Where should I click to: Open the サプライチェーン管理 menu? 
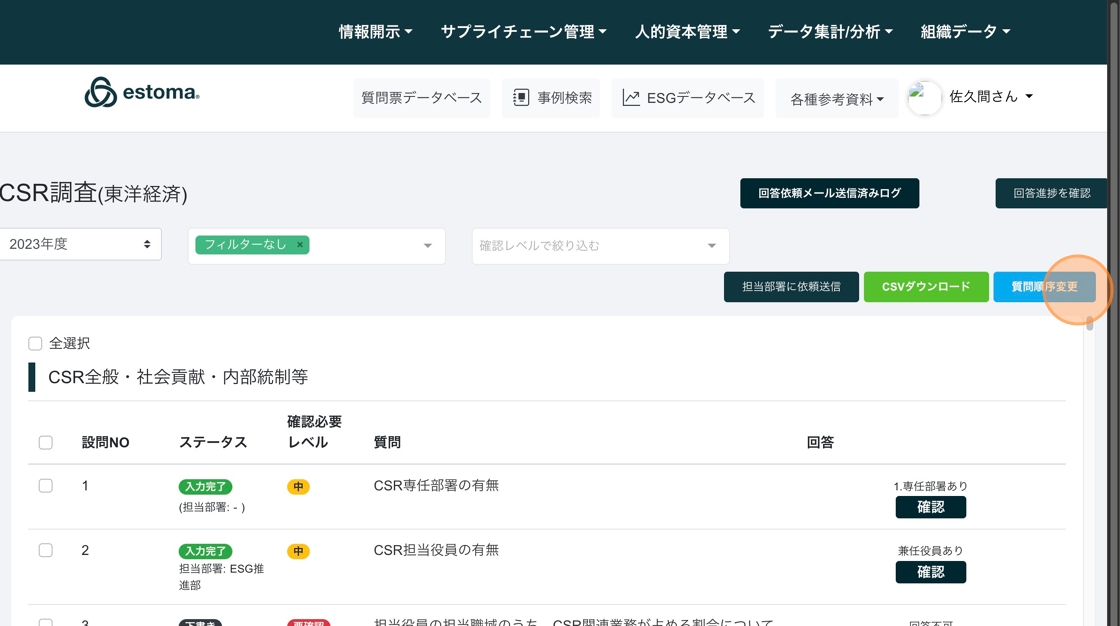pyautogui.click(x=523, y=32)
